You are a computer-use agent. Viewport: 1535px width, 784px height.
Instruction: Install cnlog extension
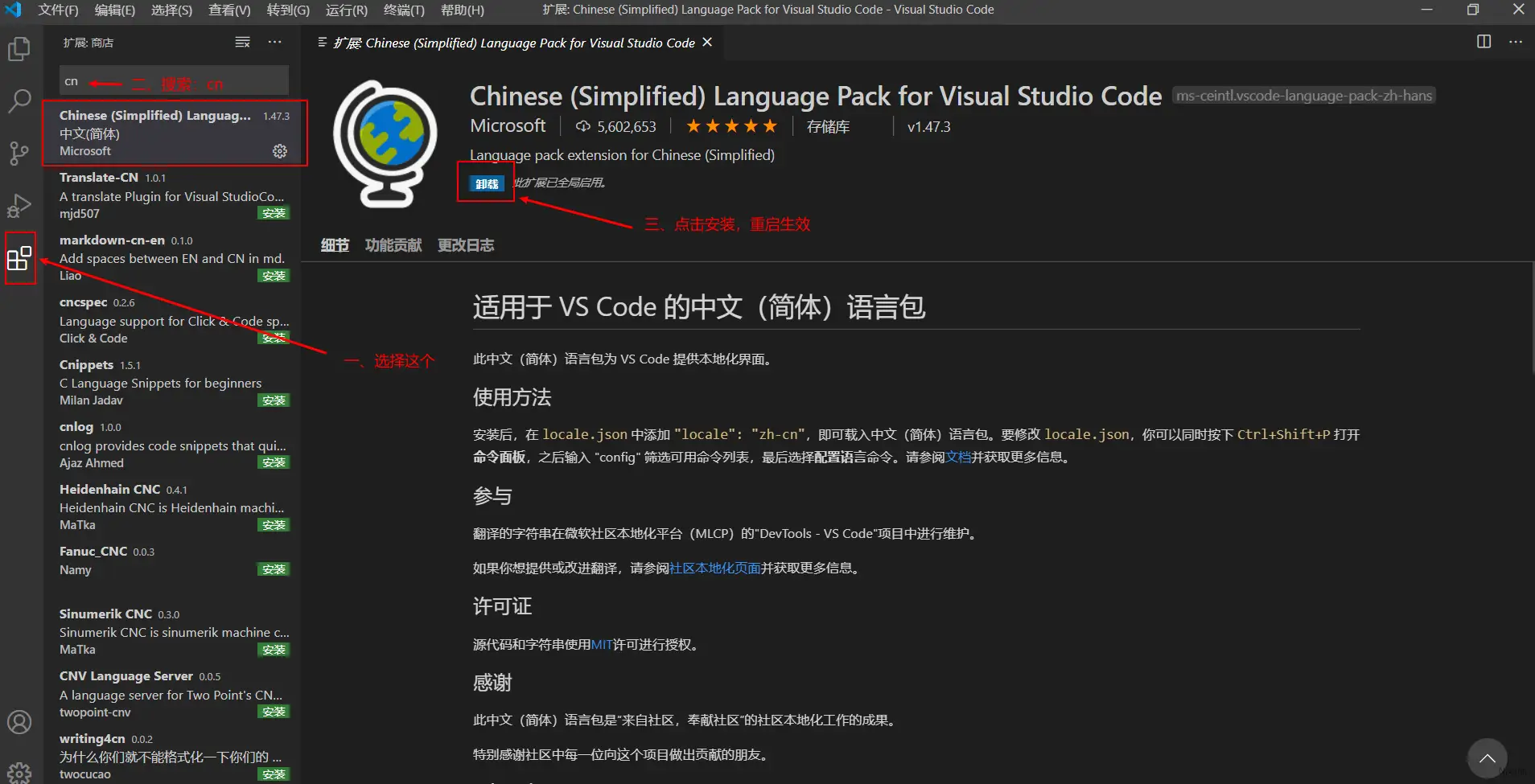[274, 462]
